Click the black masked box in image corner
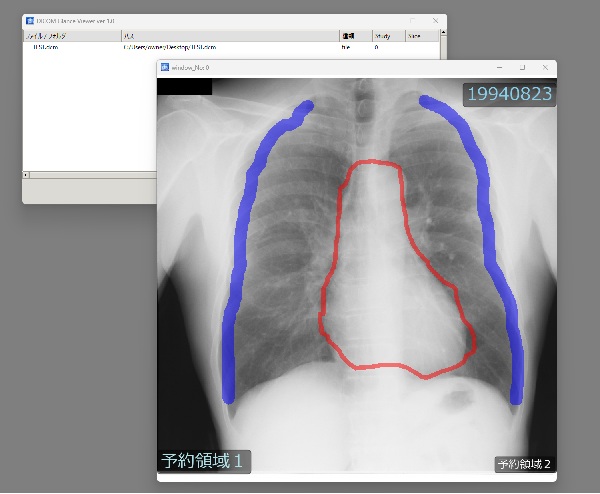Screen dimensions: 600x494 tap(185, 87)
